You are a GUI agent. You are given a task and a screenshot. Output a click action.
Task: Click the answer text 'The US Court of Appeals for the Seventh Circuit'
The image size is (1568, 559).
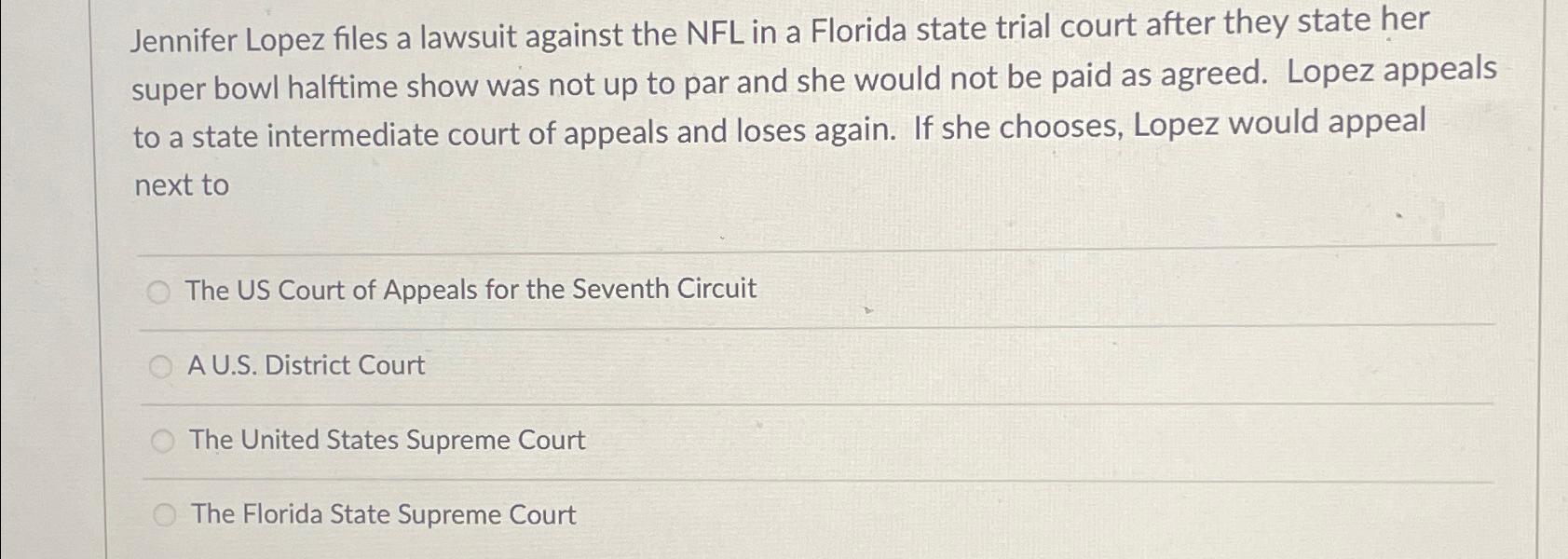point(470,290)
